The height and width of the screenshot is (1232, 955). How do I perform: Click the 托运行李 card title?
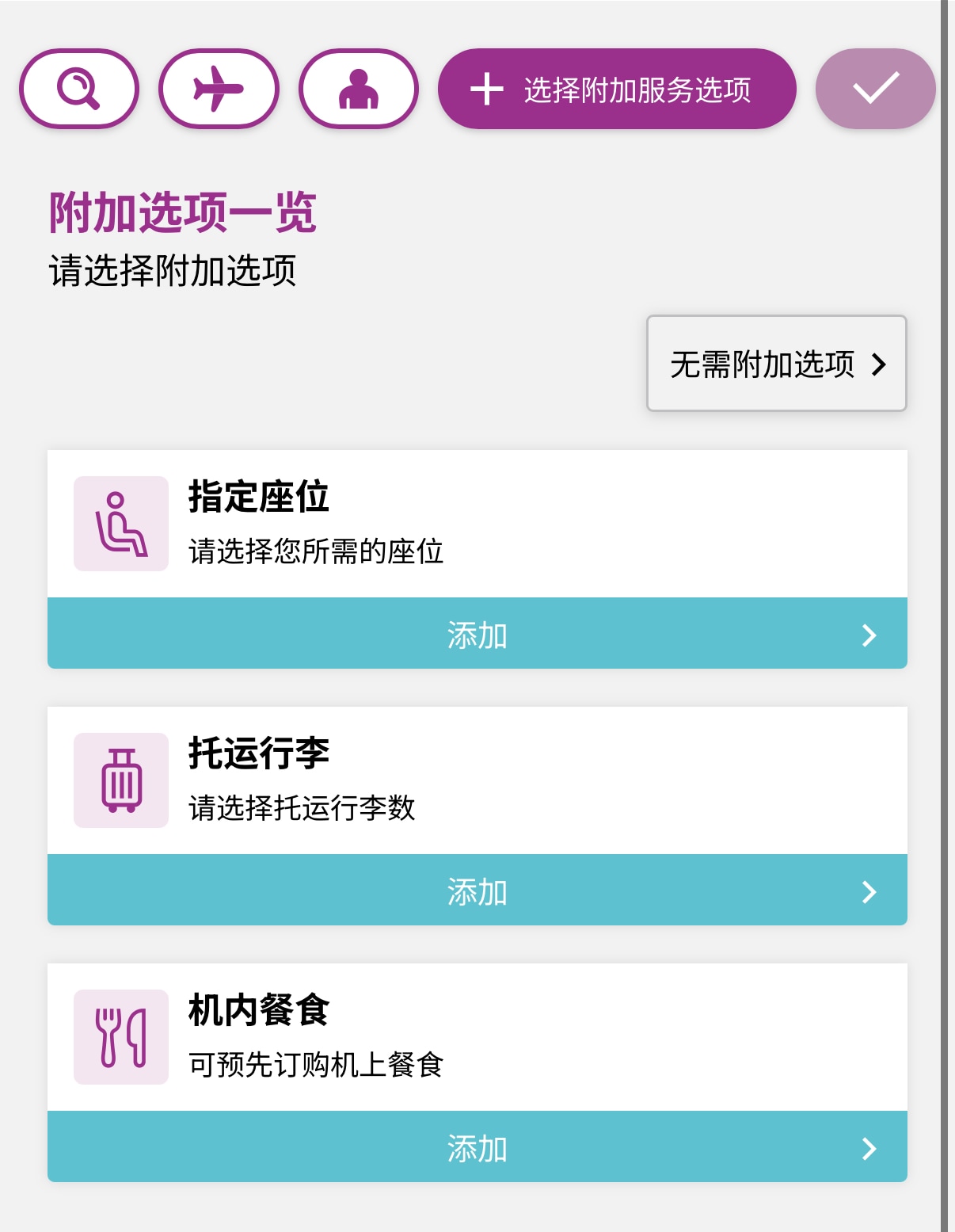259,753
